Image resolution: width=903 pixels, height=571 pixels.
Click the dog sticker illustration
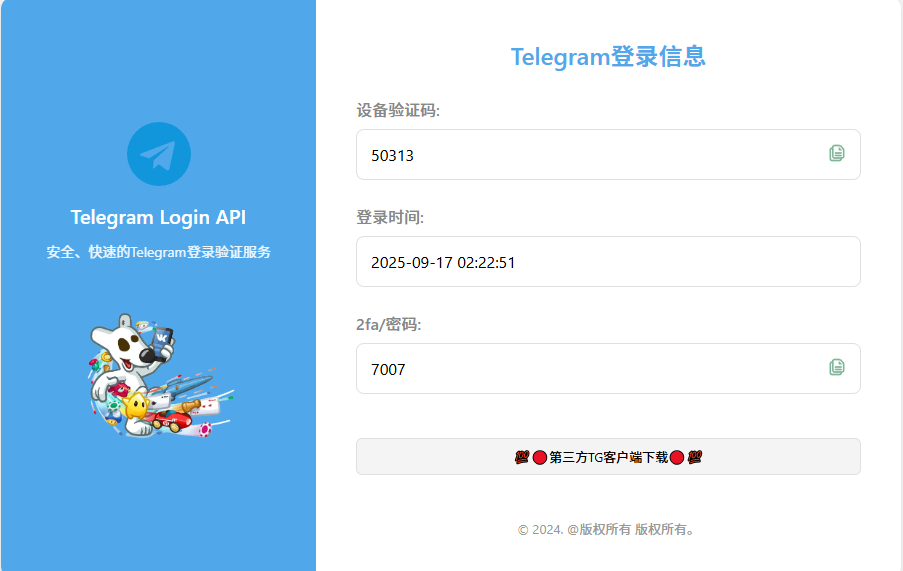click(x=161, y=376)
